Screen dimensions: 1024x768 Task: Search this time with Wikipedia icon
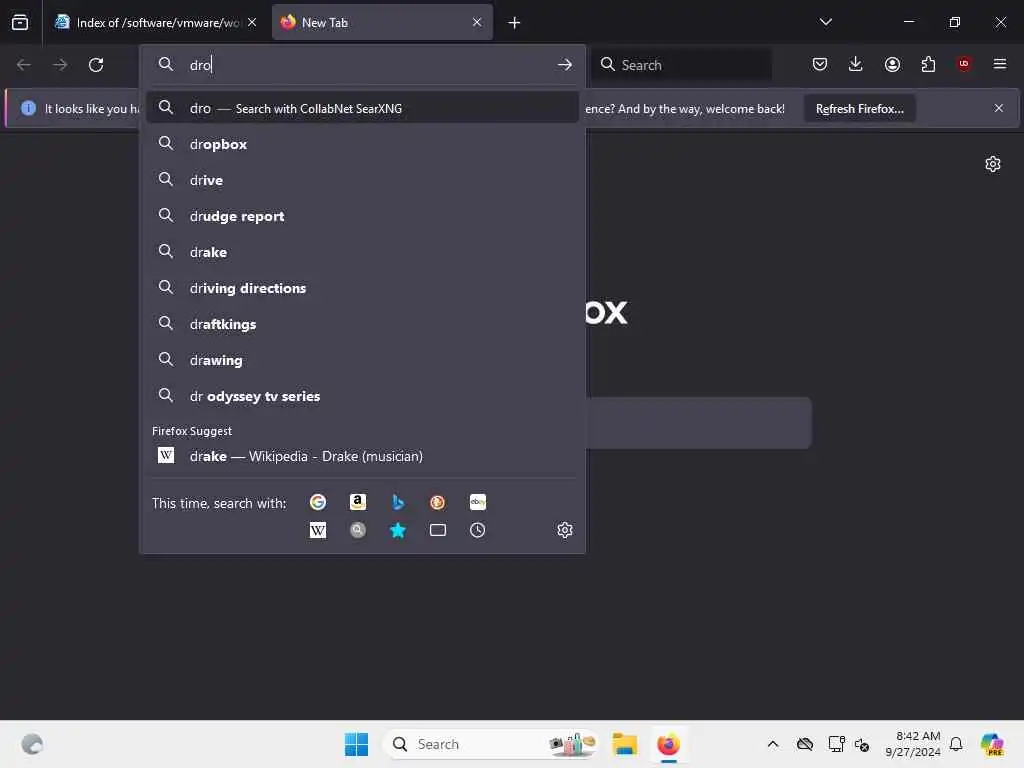(317, 530)
